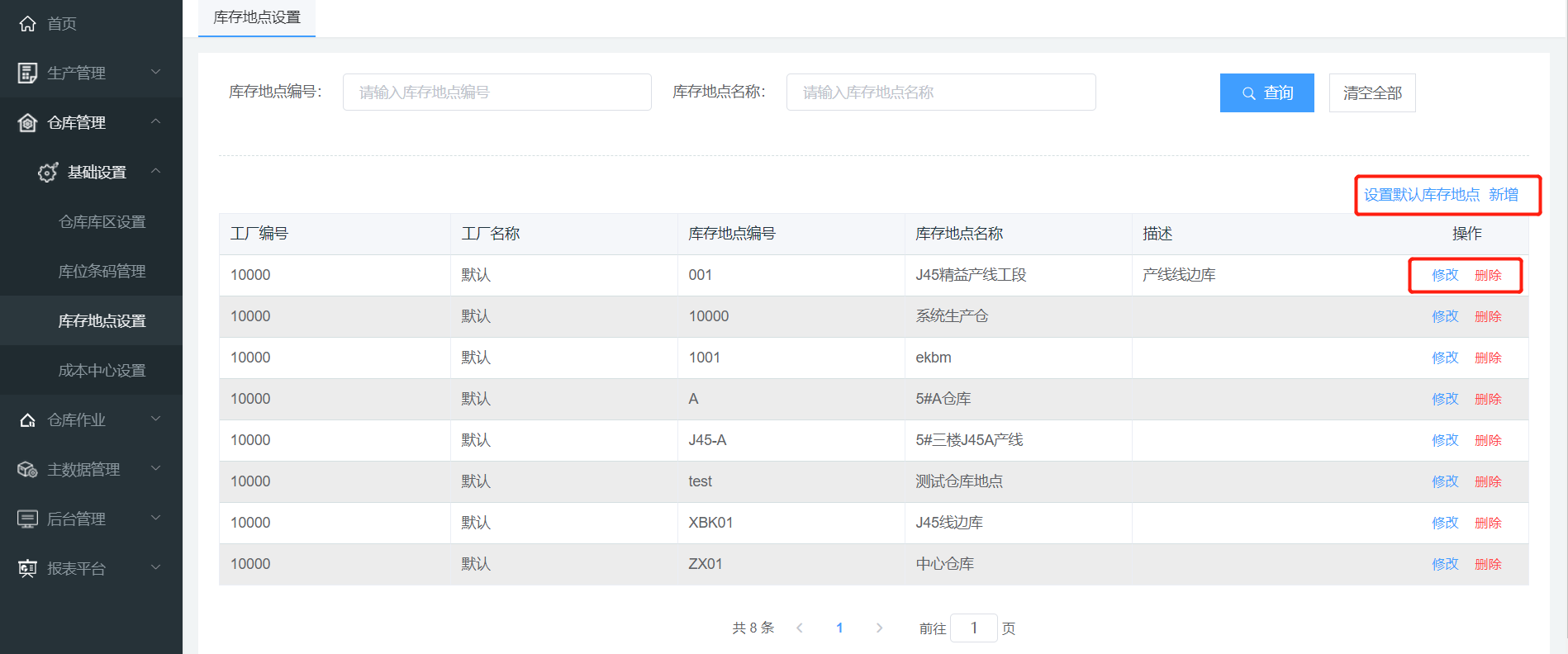
Task: Expand the 生产管理 menu chevron
Action: (x=155, y=73)
